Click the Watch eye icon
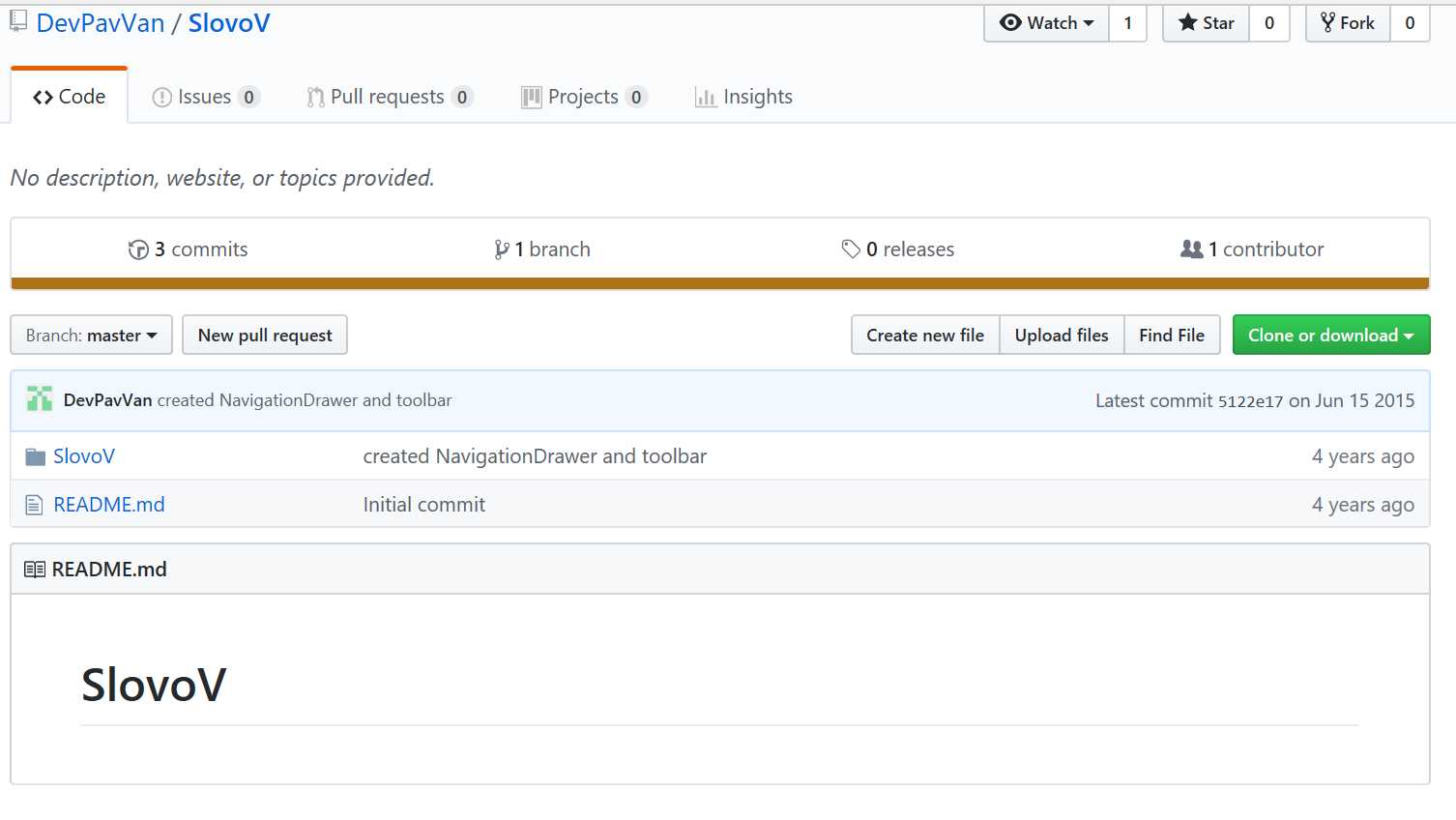Image resolution: width=1456 pixels, height=820 pixels. click(1010, 23)
